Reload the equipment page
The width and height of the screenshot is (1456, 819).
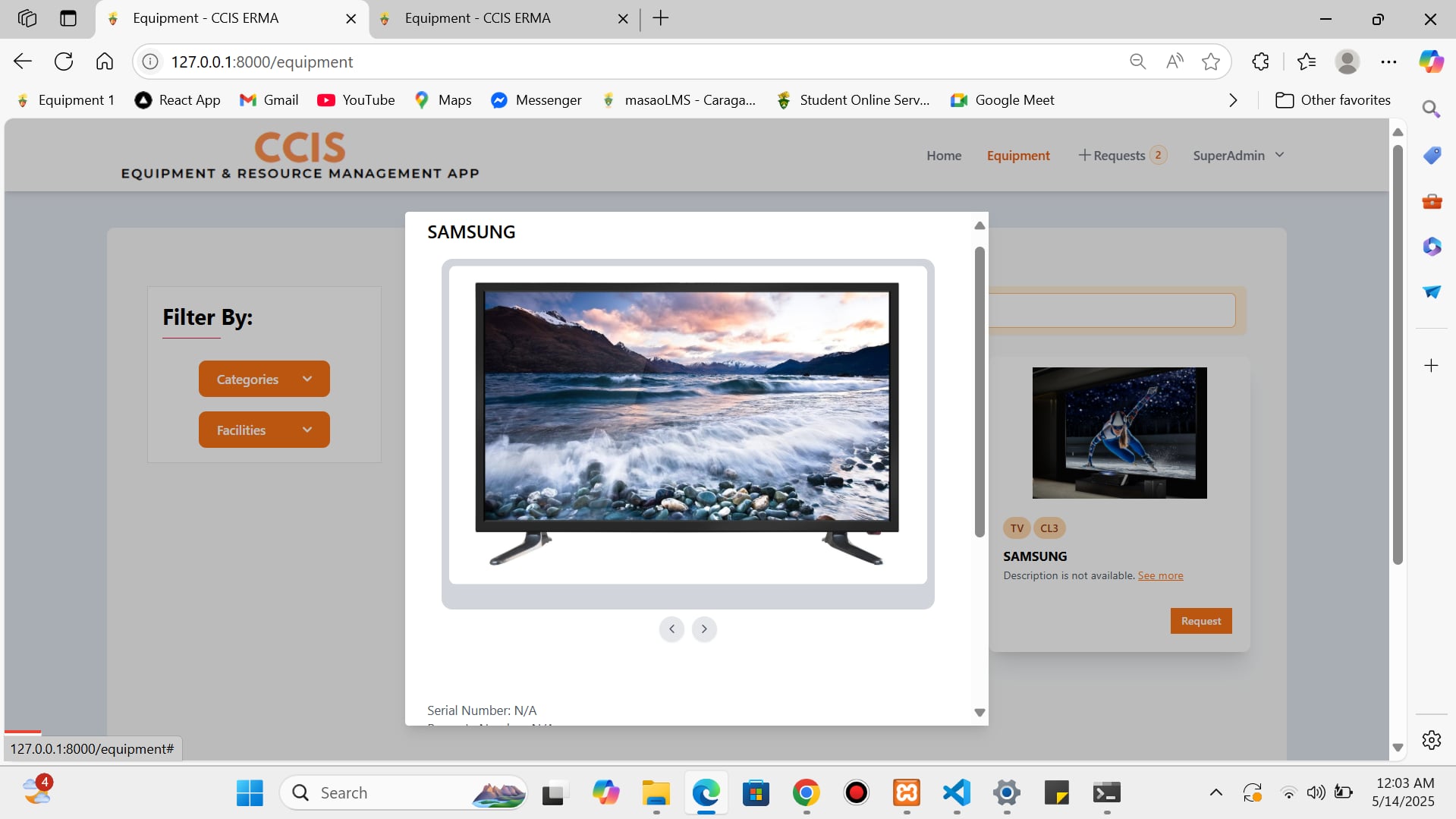[64, 61]
